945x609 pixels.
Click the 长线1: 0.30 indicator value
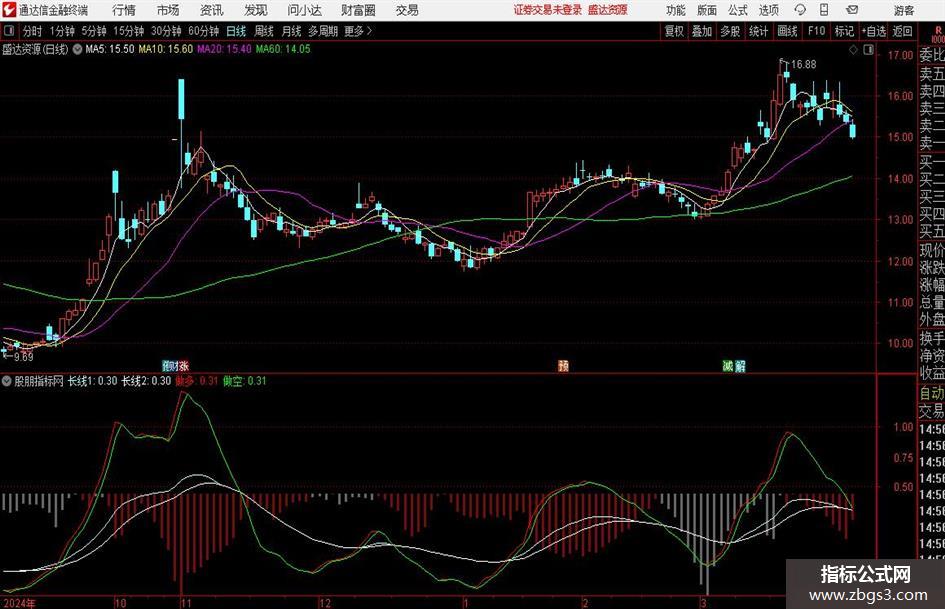pyautogui.click(x=92, y=381)
